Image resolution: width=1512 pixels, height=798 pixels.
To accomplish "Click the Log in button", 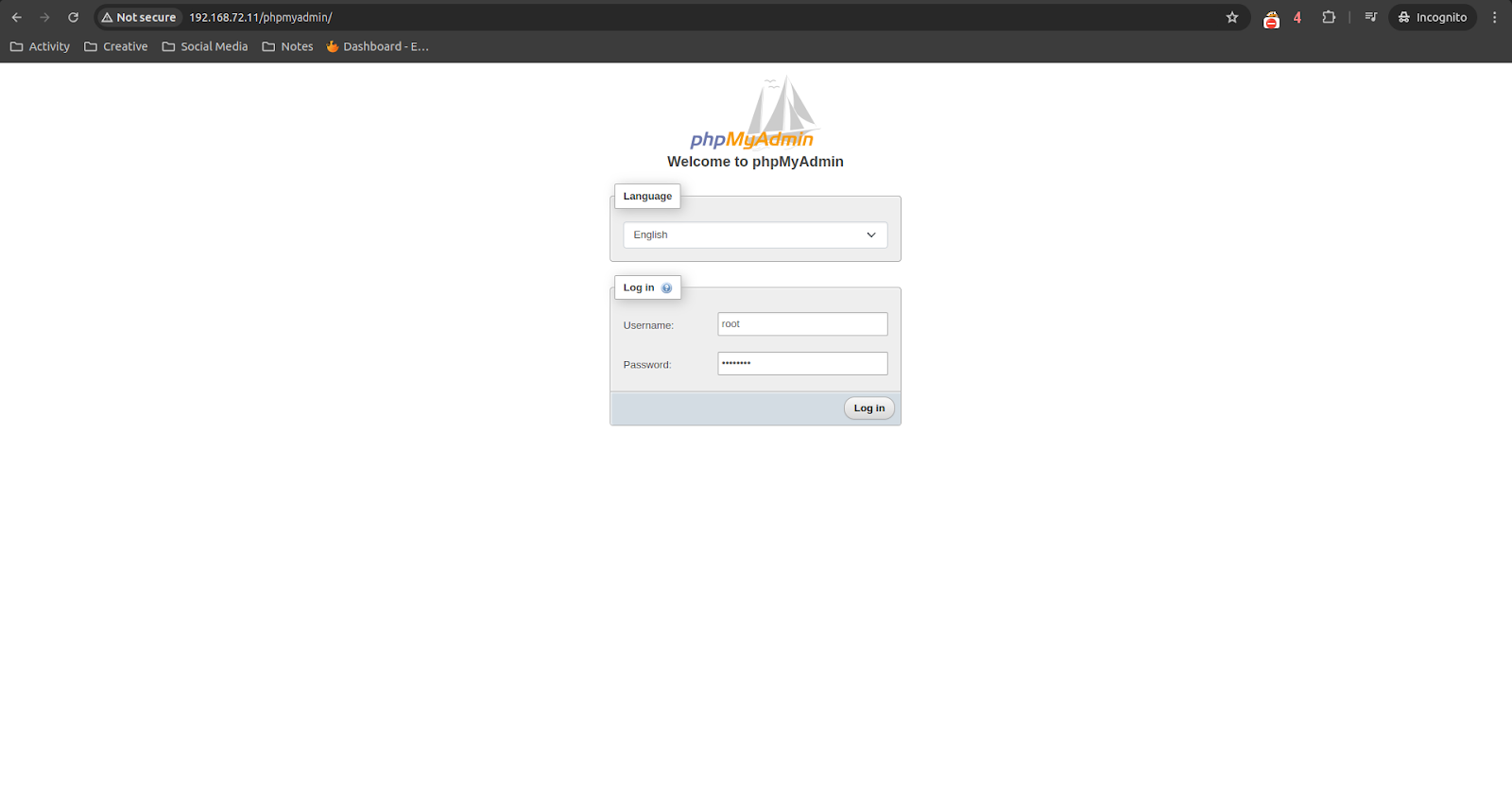I will coord(869,408).
